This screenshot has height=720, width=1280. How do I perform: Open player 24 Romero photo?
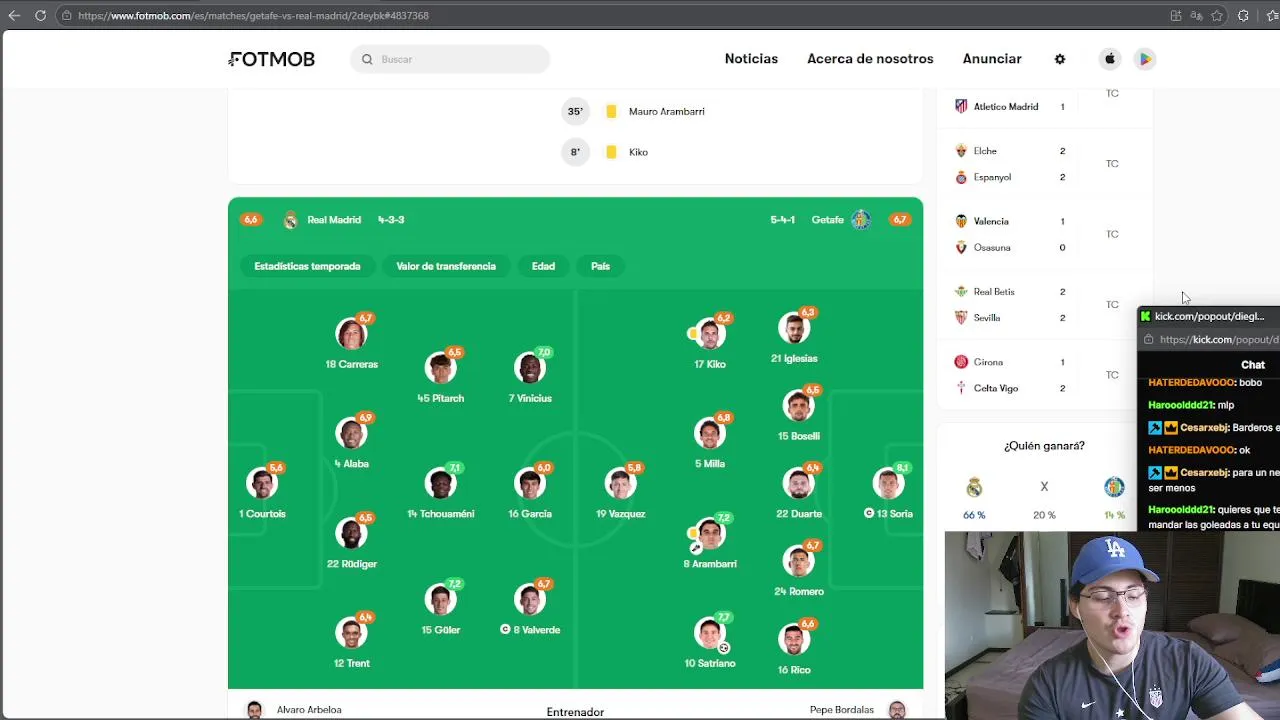[798, 561]
